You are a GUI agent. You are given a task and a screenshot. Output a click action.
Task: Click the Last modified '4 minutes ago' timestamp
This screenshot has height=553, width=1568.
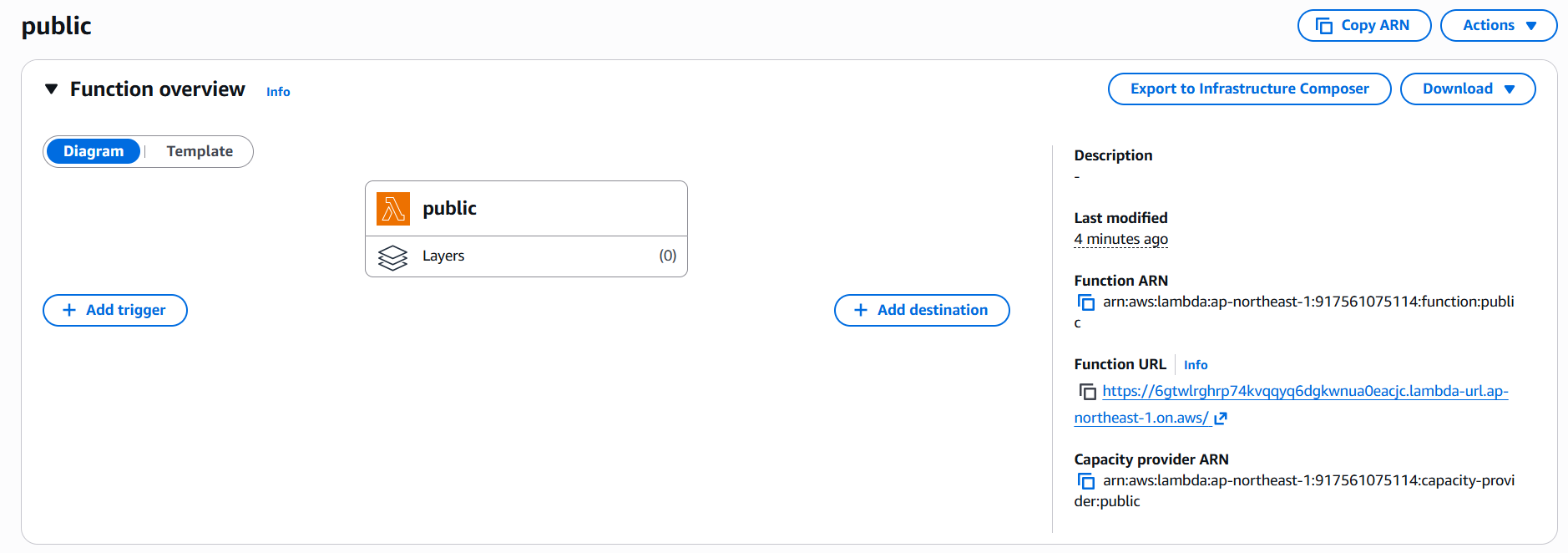(x=1120, y=240)
